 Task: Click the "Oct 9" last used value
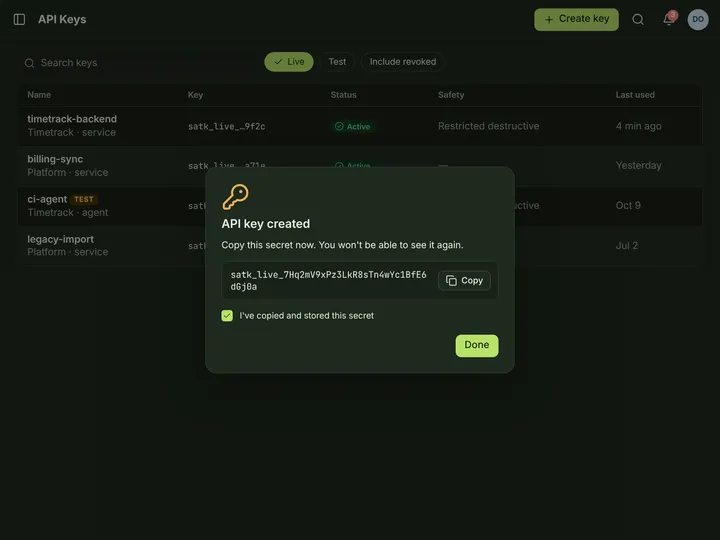628,205
